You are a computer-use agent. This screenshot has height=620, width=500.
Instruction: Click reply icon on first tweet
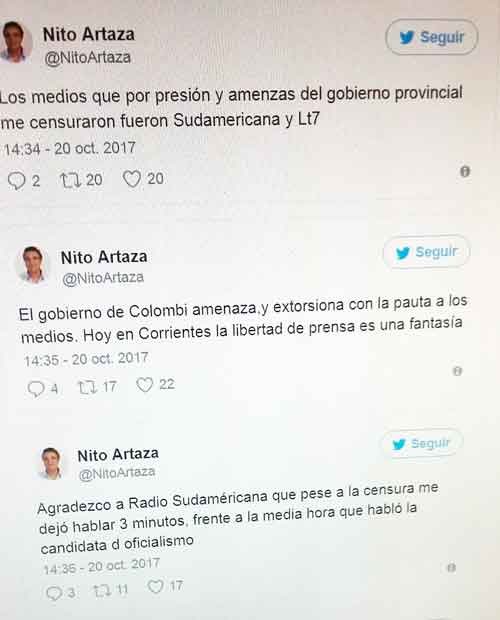point(16,181)
